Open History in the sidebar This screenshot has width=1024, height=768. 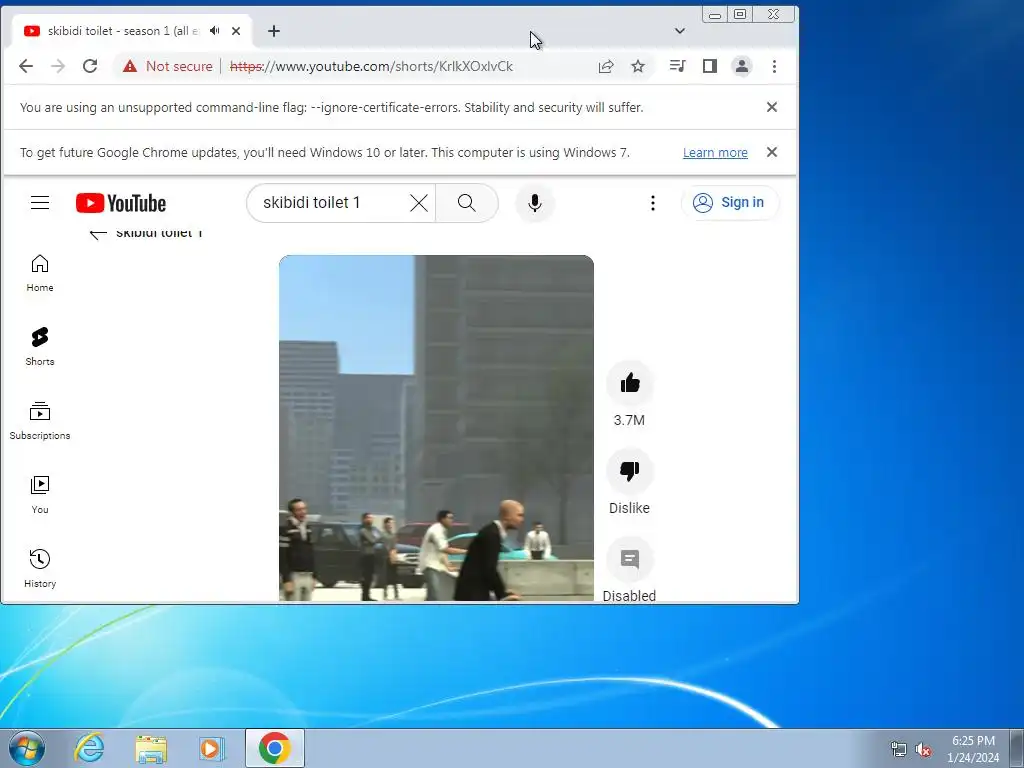point(40,569)
